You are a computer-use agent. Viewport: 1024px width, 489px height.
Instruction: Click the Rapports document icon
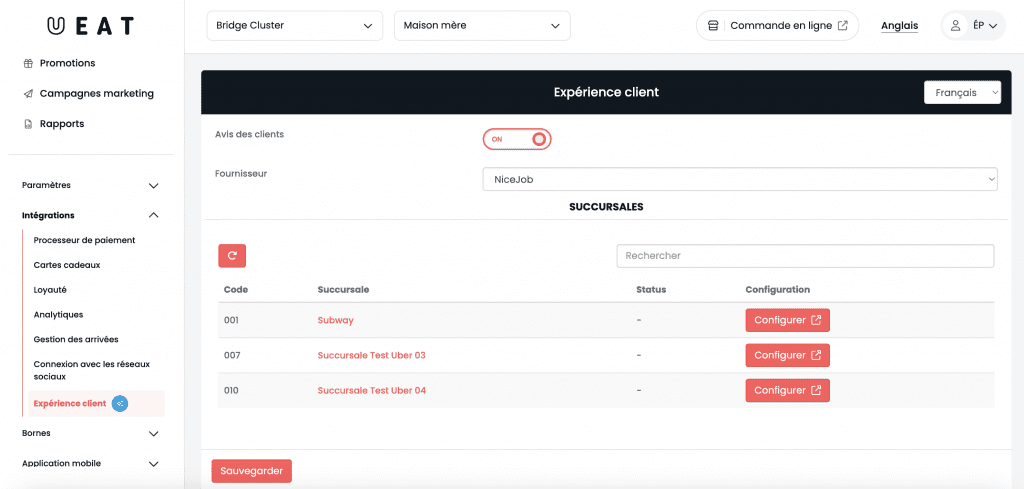click(x=27, y=123)
